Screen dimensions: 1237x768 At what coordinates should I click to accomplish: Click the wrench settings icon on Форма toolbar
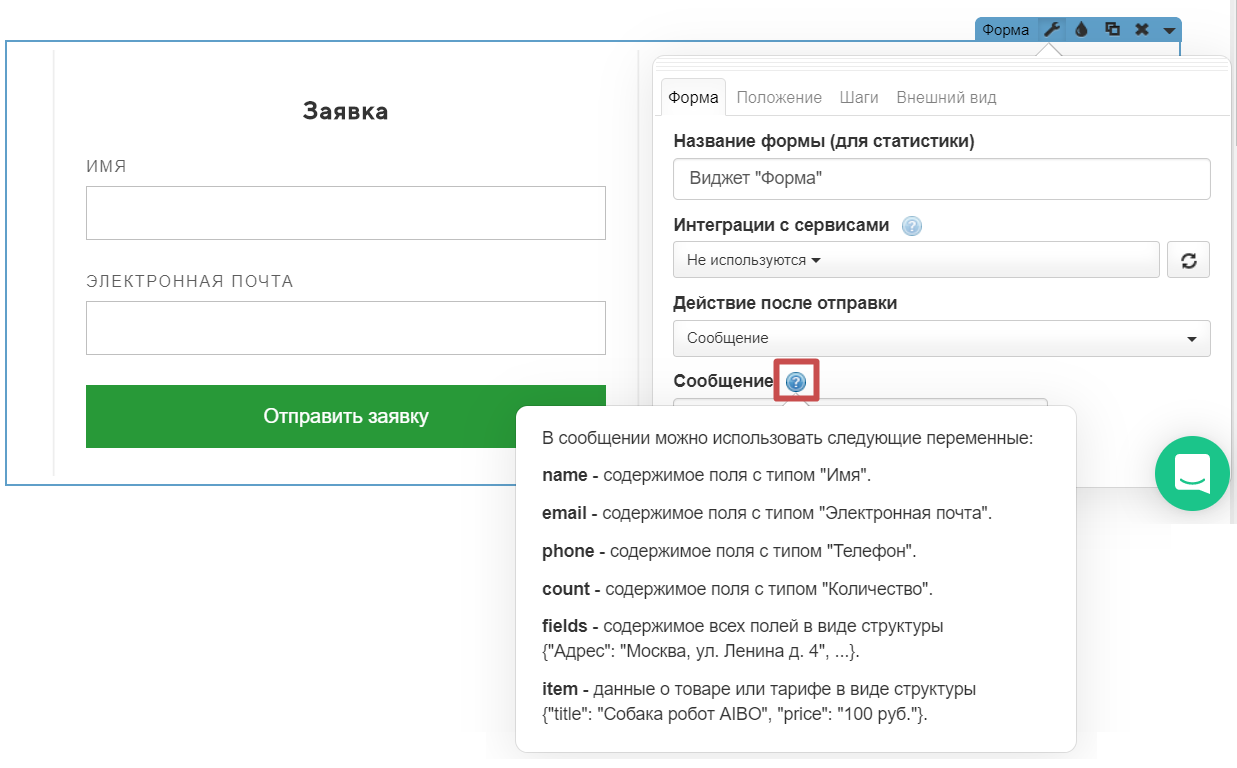pyautogui.click(x=1051, y=29)
